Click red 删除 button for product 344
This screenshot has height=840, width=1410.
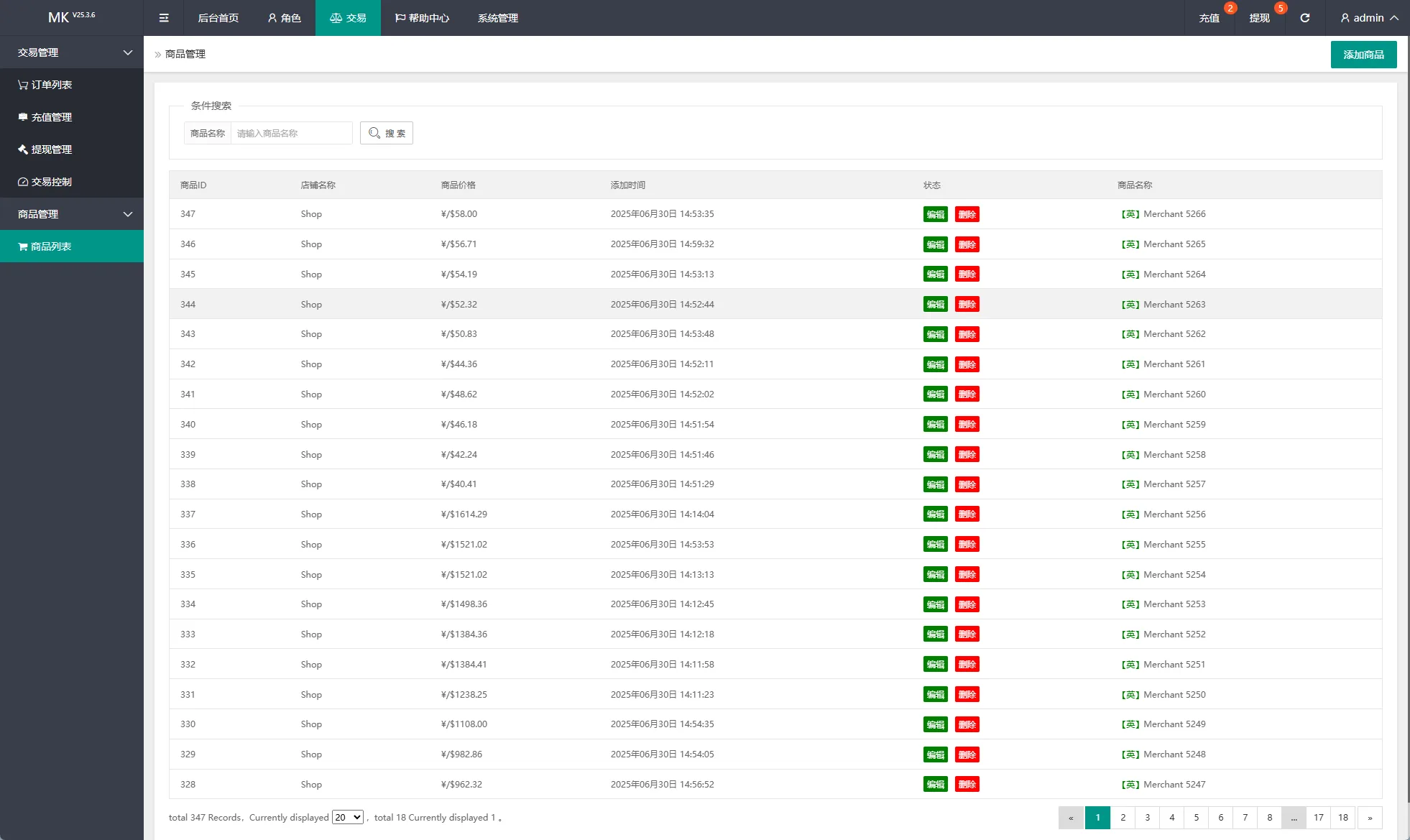coord(967,305)
